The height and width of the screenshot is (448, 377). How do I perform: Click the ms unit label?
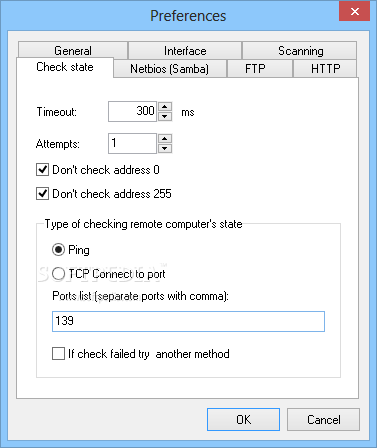pos(188,112)
